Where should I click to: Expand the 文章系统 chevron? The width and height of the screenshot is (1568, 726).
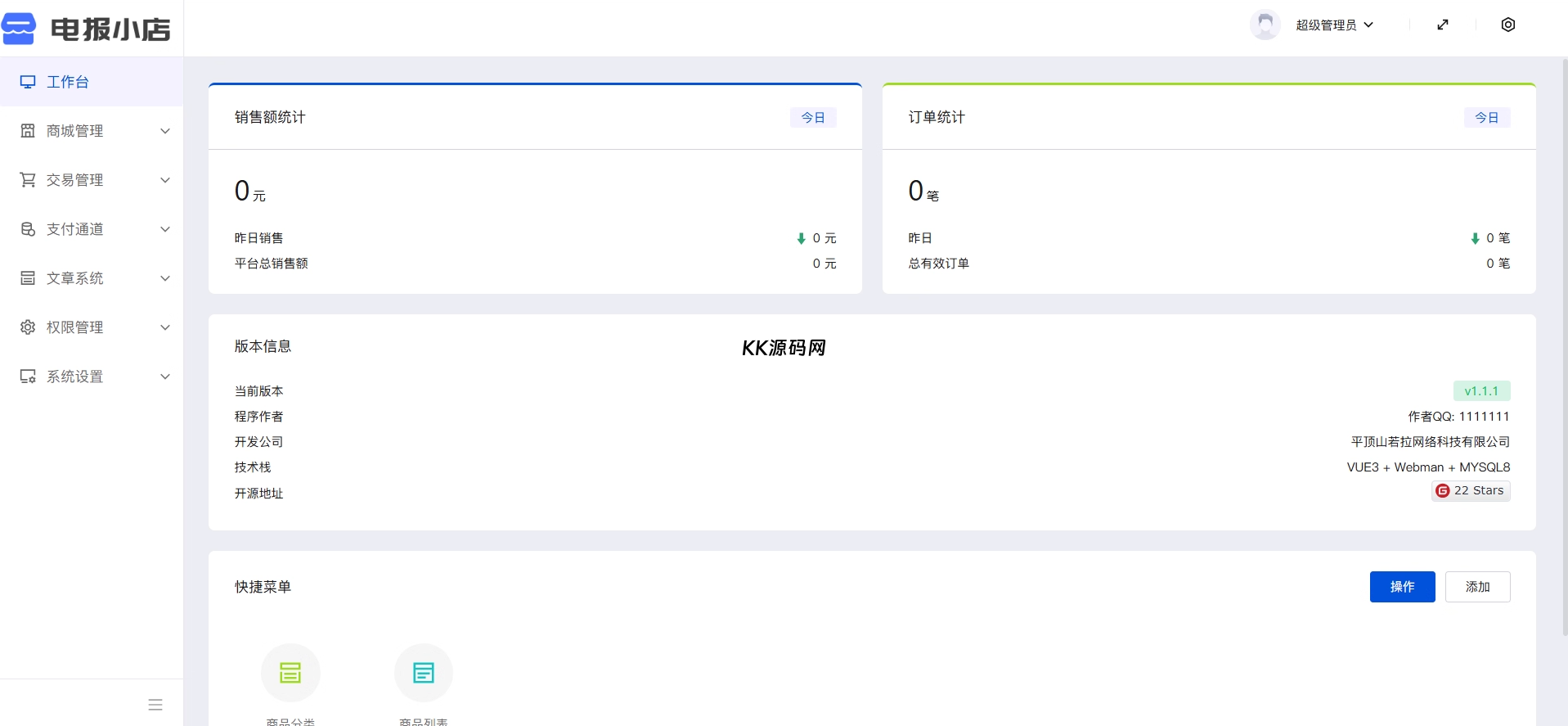click(165, 278)
